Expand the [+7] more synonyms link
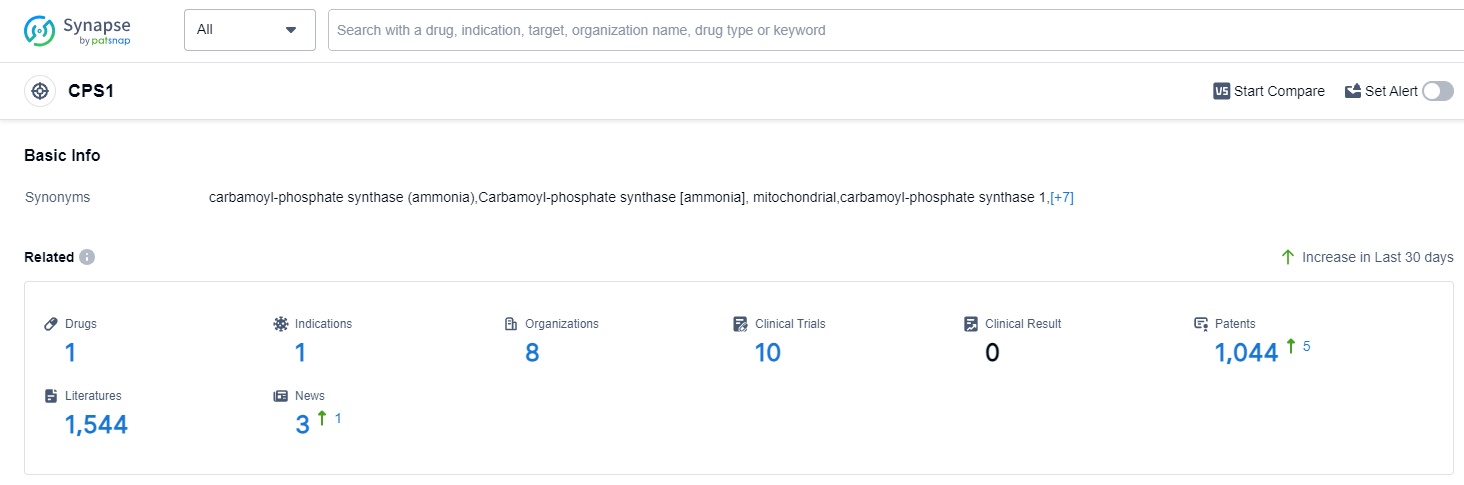The width and height of the screenshot is (1464, 485). pyautogui.click(x=1062, y=197)
